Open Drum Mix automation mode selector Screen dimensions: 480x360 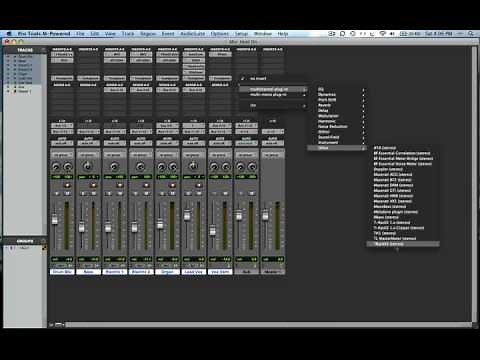tap(62, 143)
